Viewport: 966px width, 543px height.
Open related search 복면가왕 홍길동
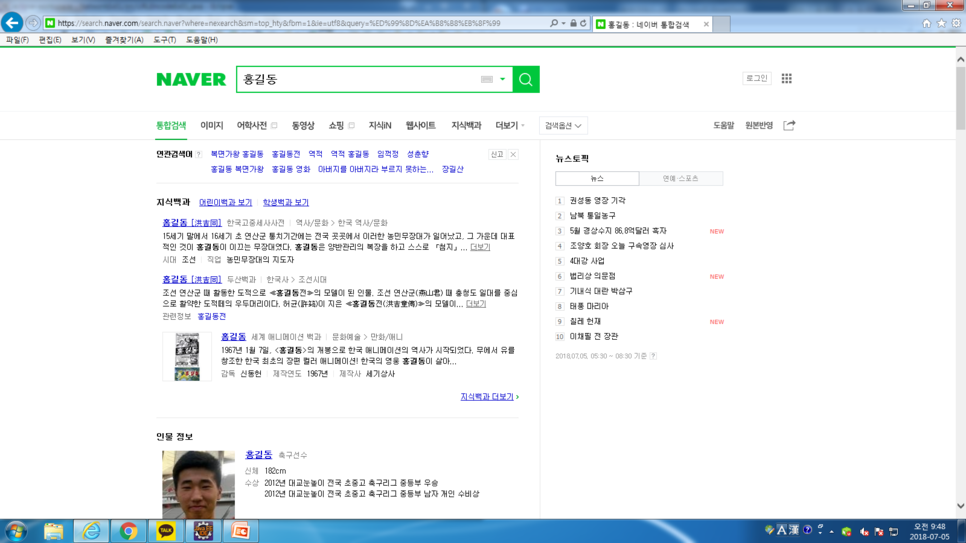pyautogui.click(x=237, y=154)
